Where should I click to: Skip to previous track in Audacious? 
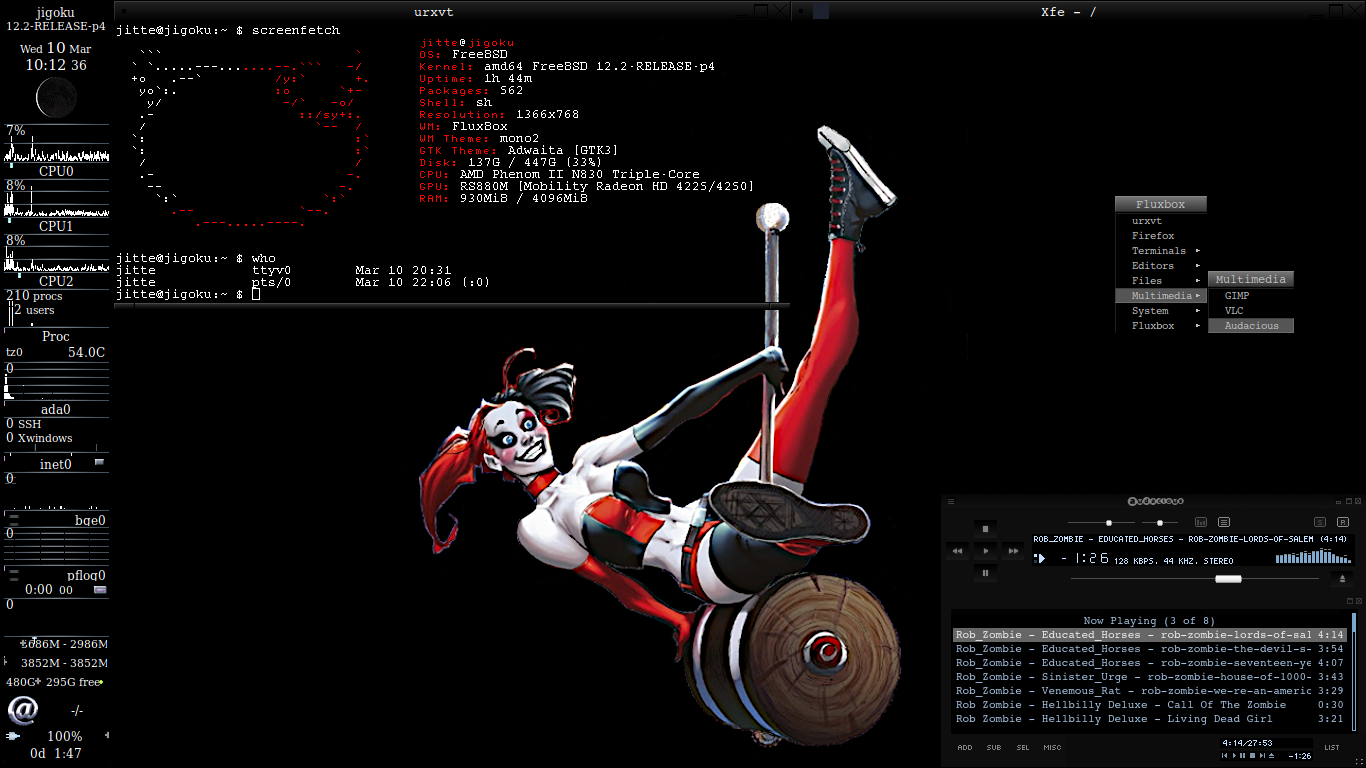[957, 551]
